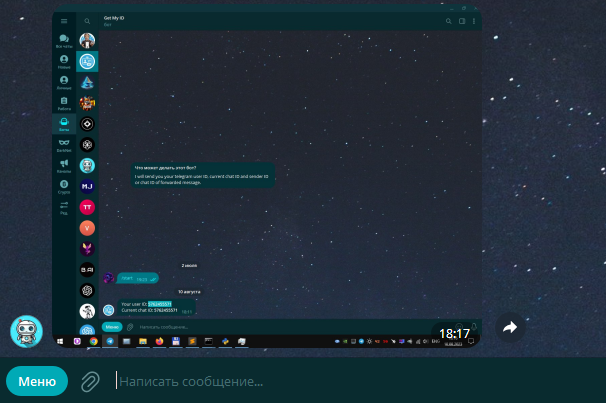The width and height of the screenshot is (606, 403).
Task: Click the forward arrow beside the image
Action: point(510,327)
